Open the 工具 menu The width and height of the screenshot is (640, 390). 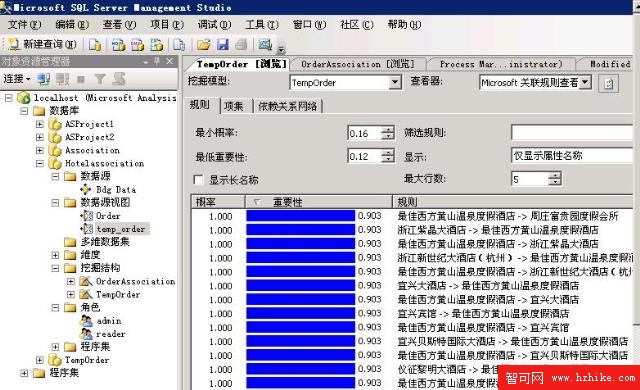[x=262, y=25]
